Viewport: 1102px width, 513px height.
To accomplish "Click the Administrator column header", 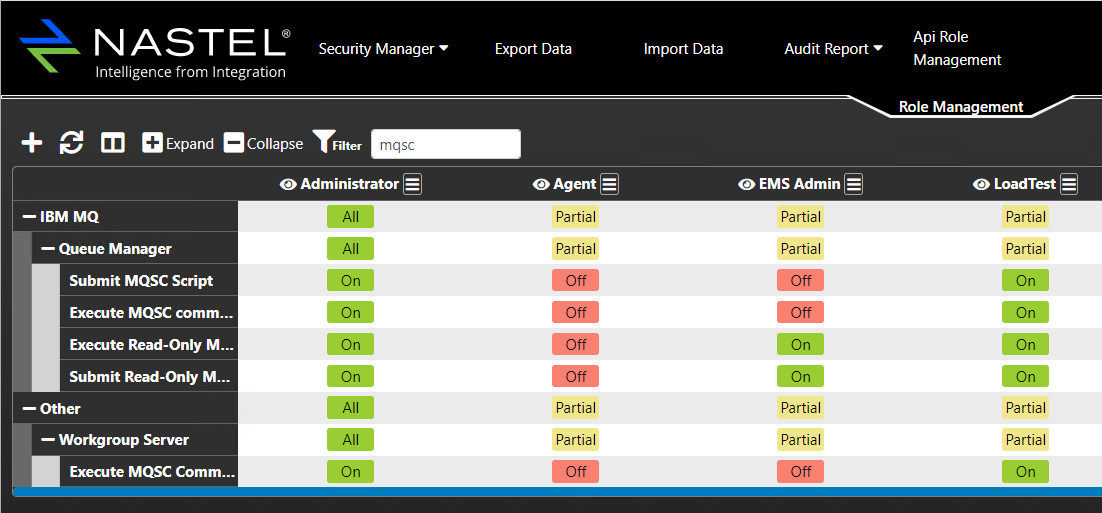I will (x=349, y=185).
